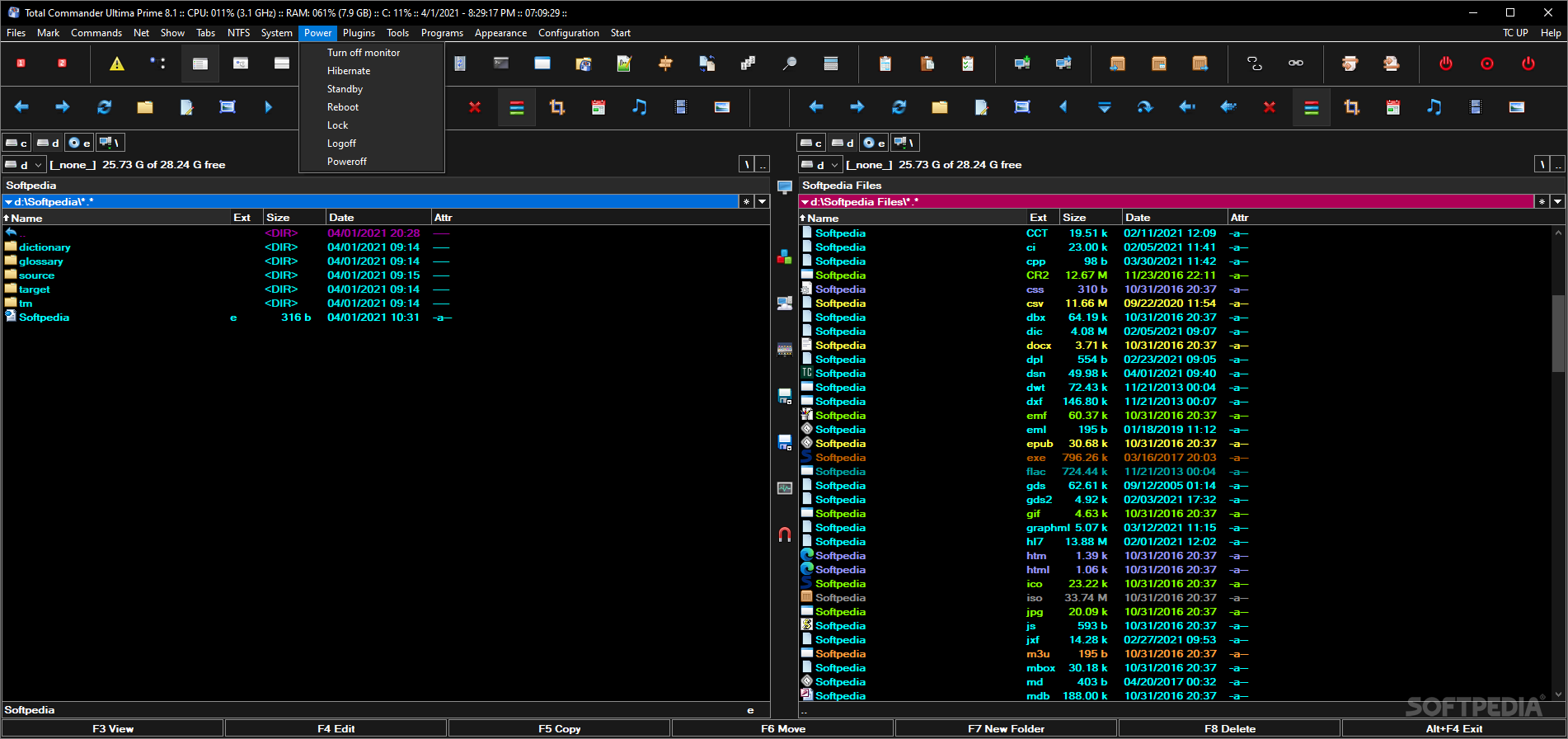Open the magnifying glass search icon

(x=789, y=64)
